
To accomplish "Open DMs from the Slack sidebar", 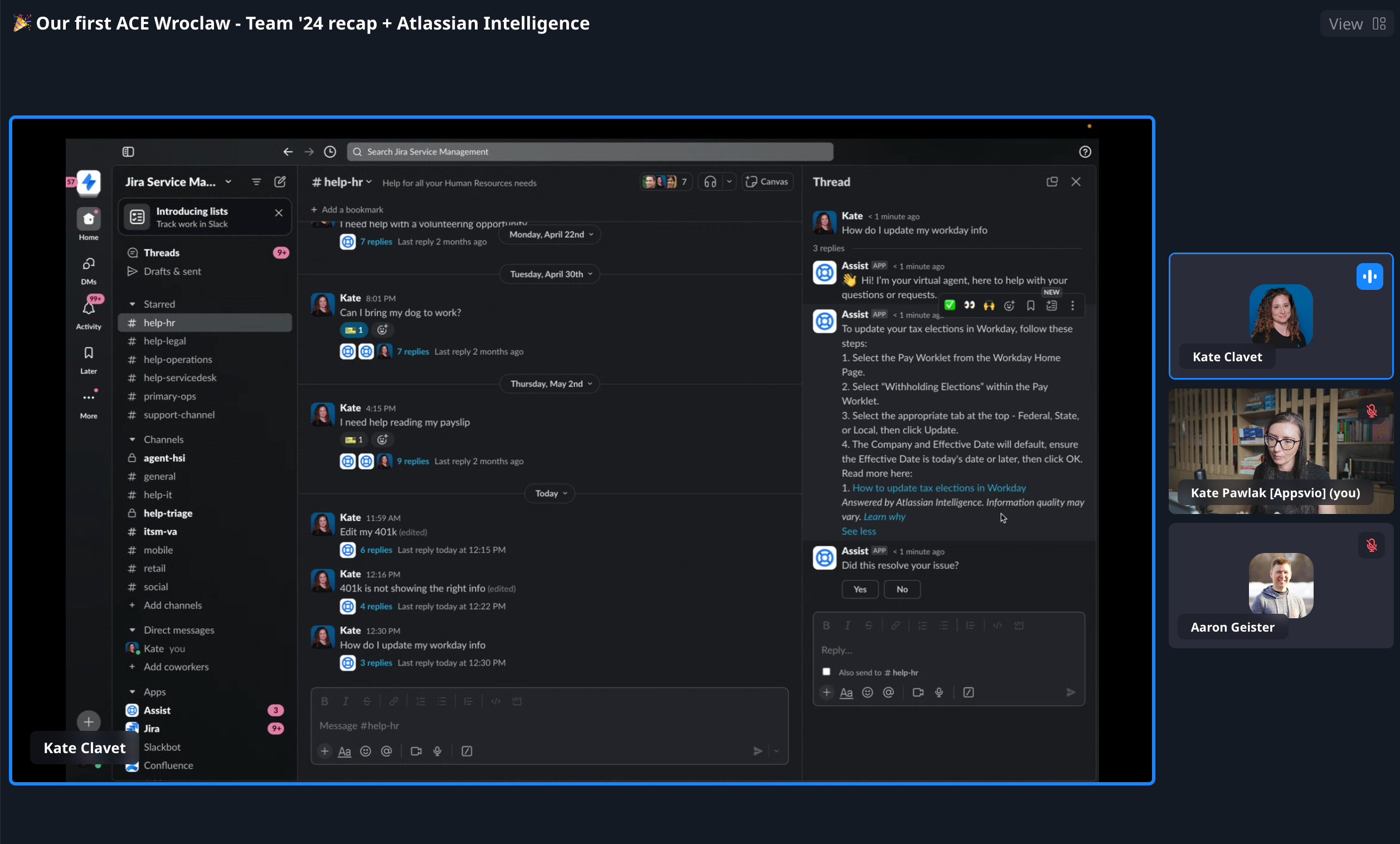I will pos(89,267).
